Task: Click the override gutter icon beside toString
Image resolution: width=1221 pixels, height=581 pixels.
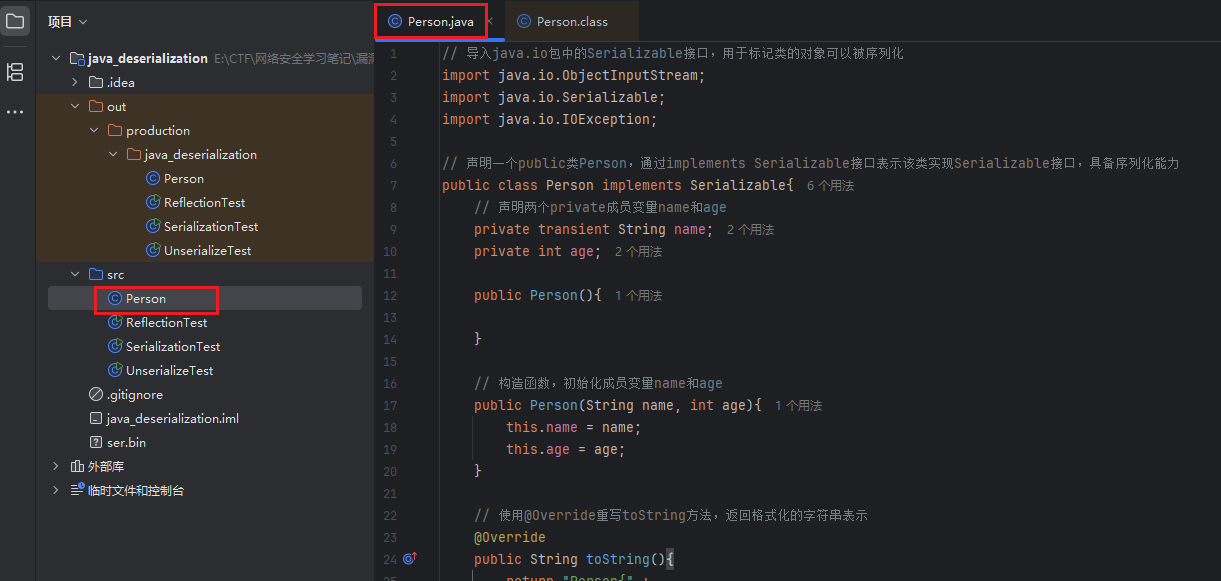Action: (x=409, y=559)
